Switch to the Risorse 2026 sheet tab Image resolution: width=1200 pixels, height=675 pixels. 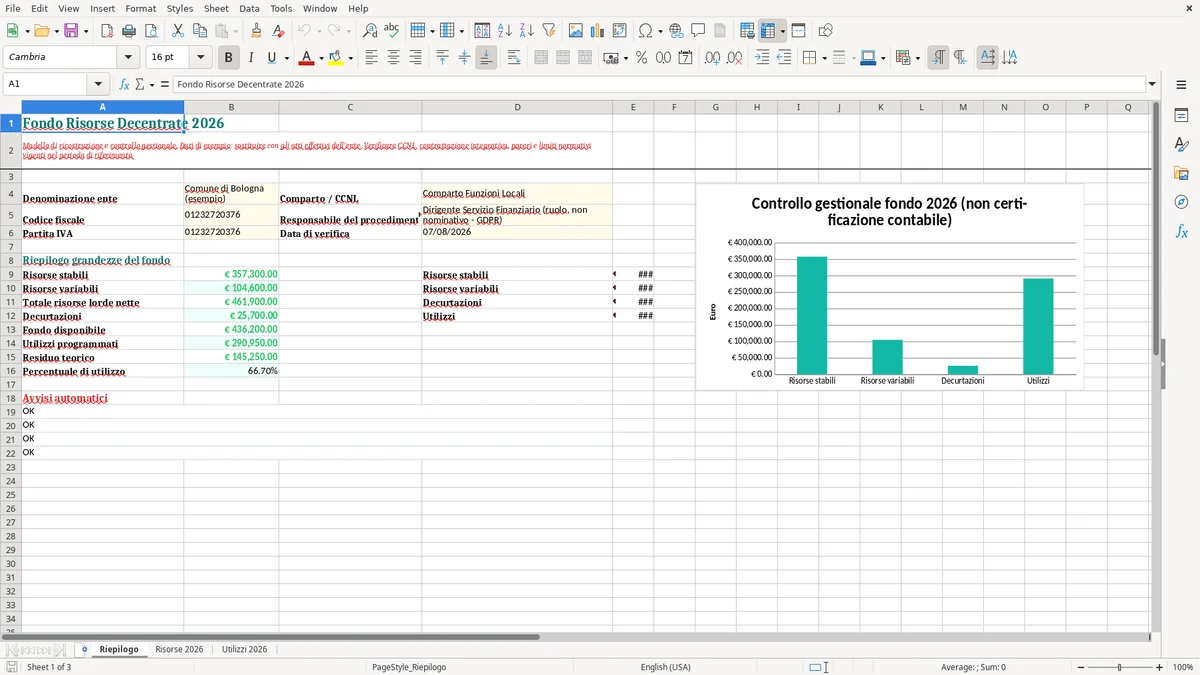tap(179, 649)
